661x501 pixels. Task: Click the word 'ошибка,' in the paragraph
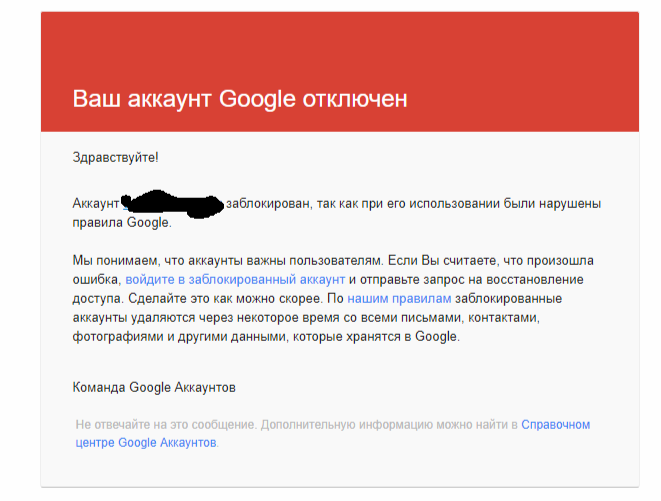97,279
